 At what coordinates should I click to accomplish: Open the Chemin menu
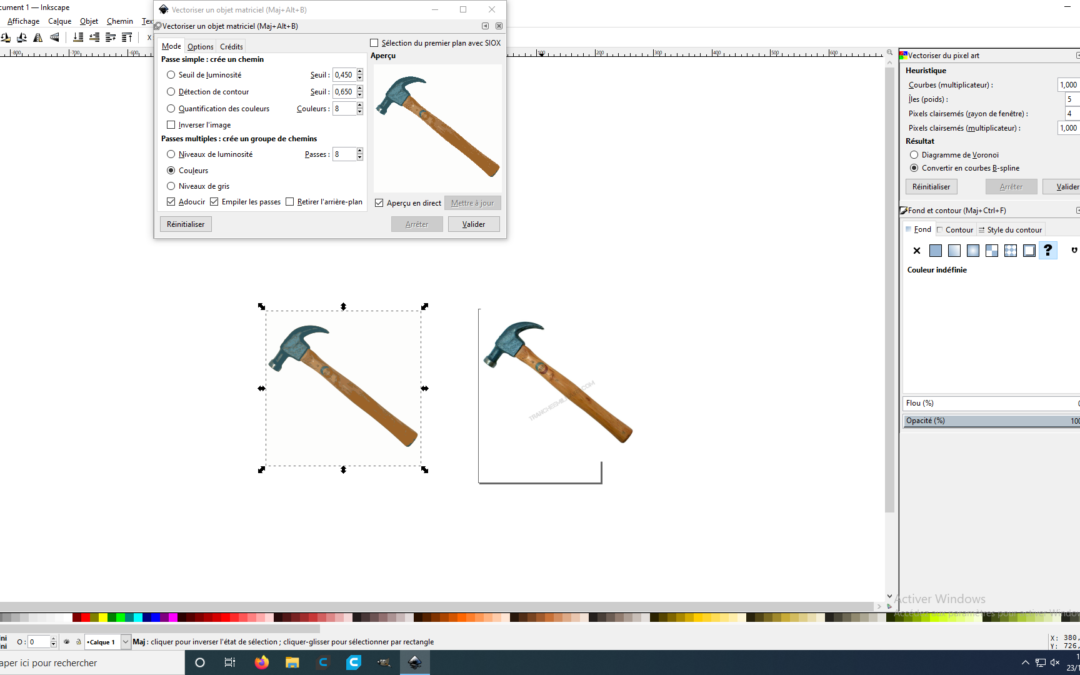coord(120,21)
